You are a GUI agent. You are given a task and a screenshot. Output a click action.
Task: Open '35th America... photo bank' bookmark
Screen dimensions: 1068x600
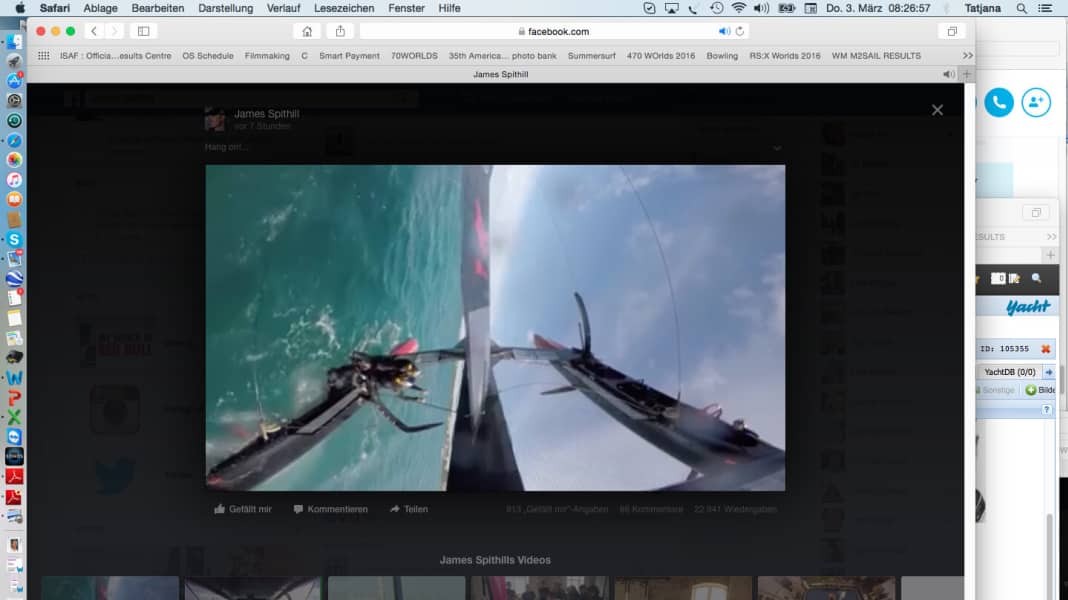(x=503, y=56)
